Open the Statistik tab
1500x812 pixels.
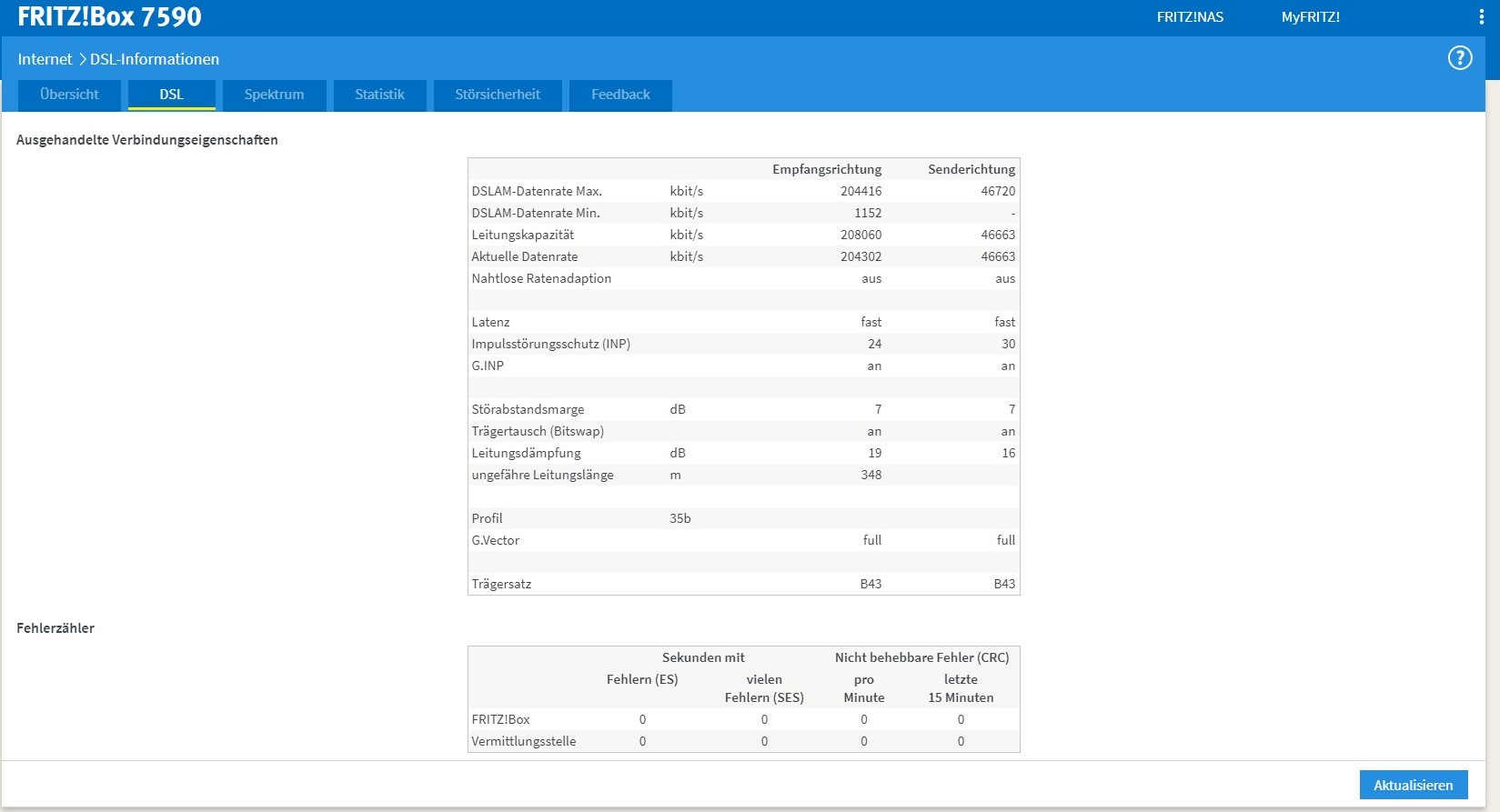click(379, 95)
